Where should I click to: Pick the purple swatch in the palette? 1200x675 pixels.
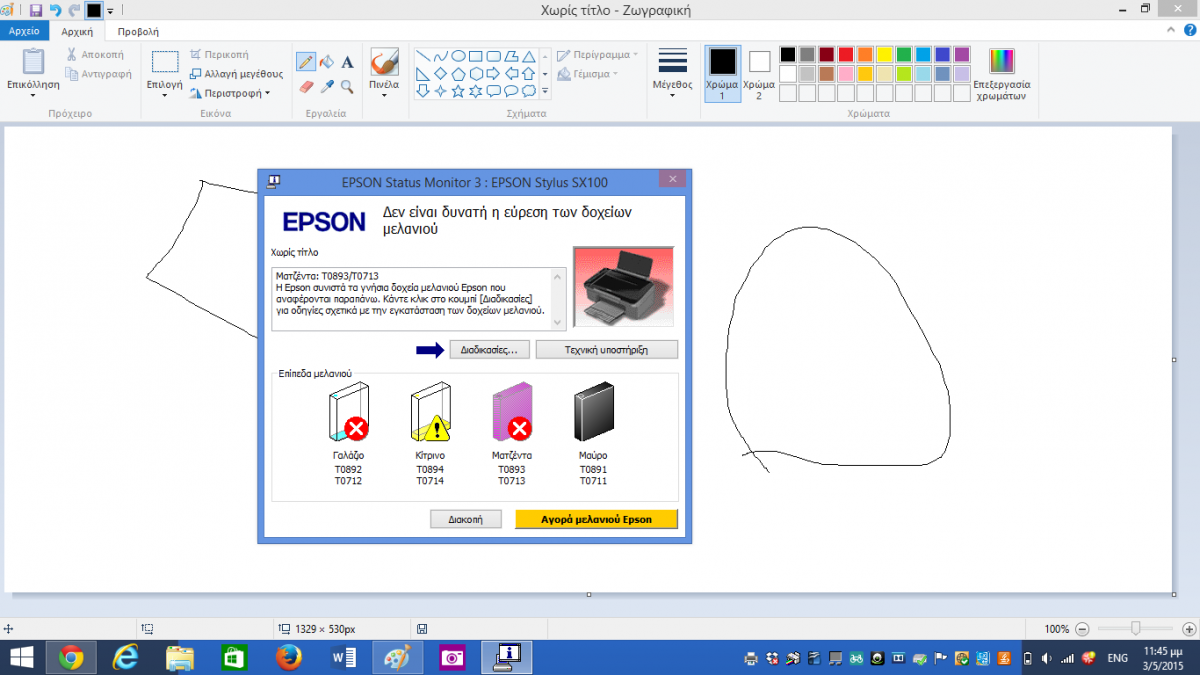pos(961,55)
